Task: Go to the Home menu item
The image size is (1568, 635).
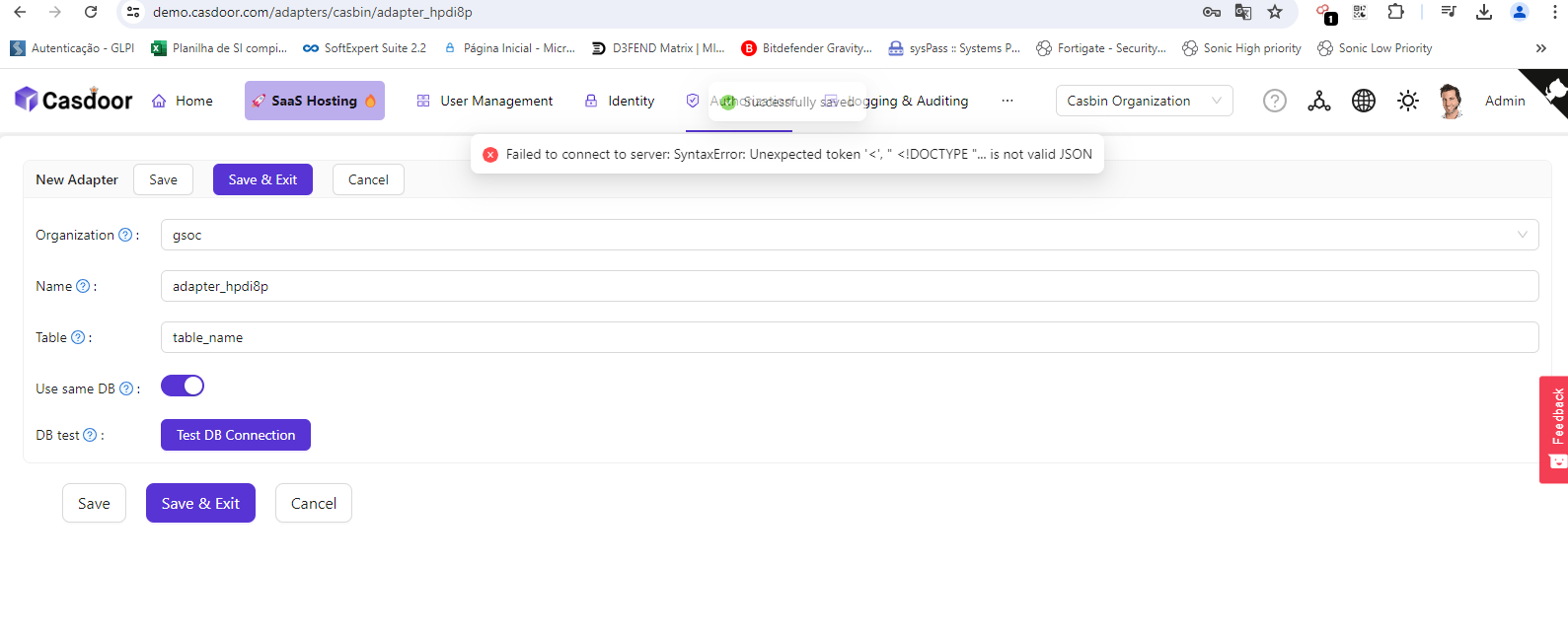Action: coord(183,101)
